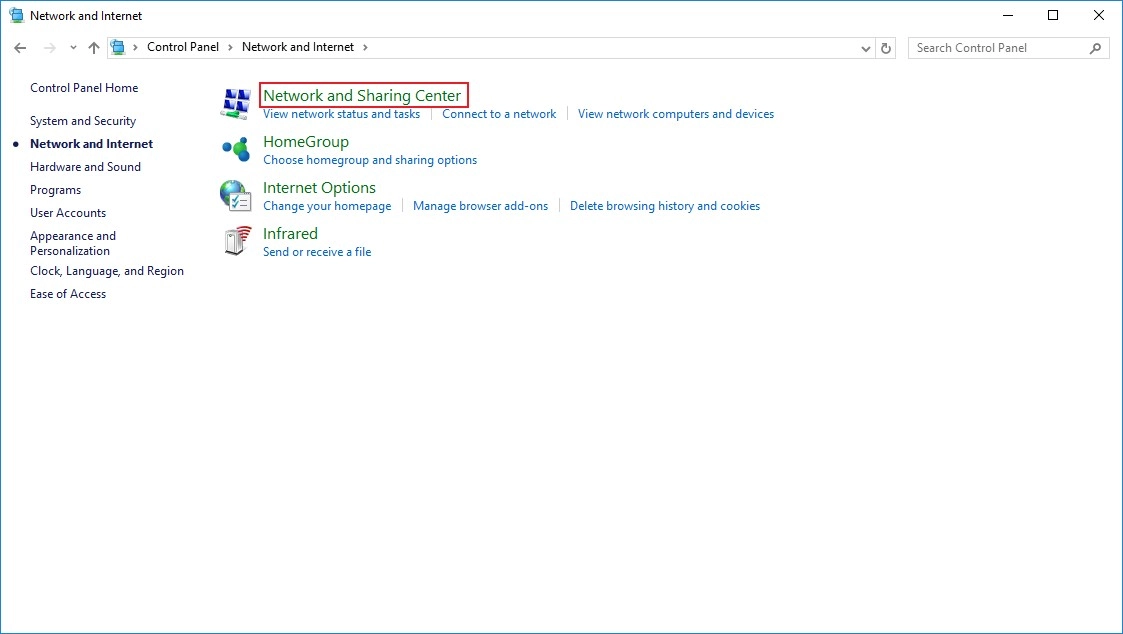Click the Internet Options globe icon
Screen dimensions: 1123x634
236,195
